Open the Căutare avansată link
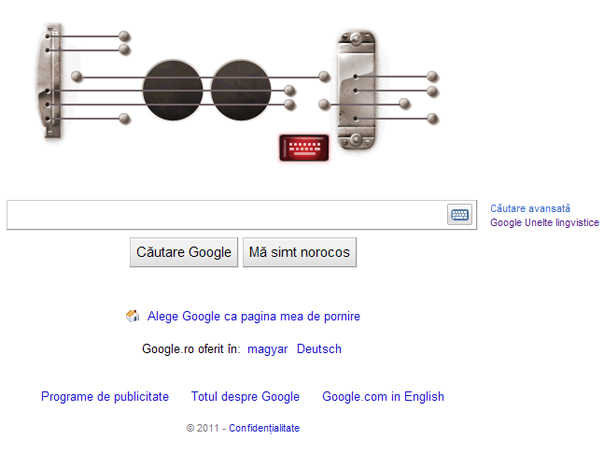Image resolution: width=604 pixels, height=454 pixels. click(x=530, y=208)
